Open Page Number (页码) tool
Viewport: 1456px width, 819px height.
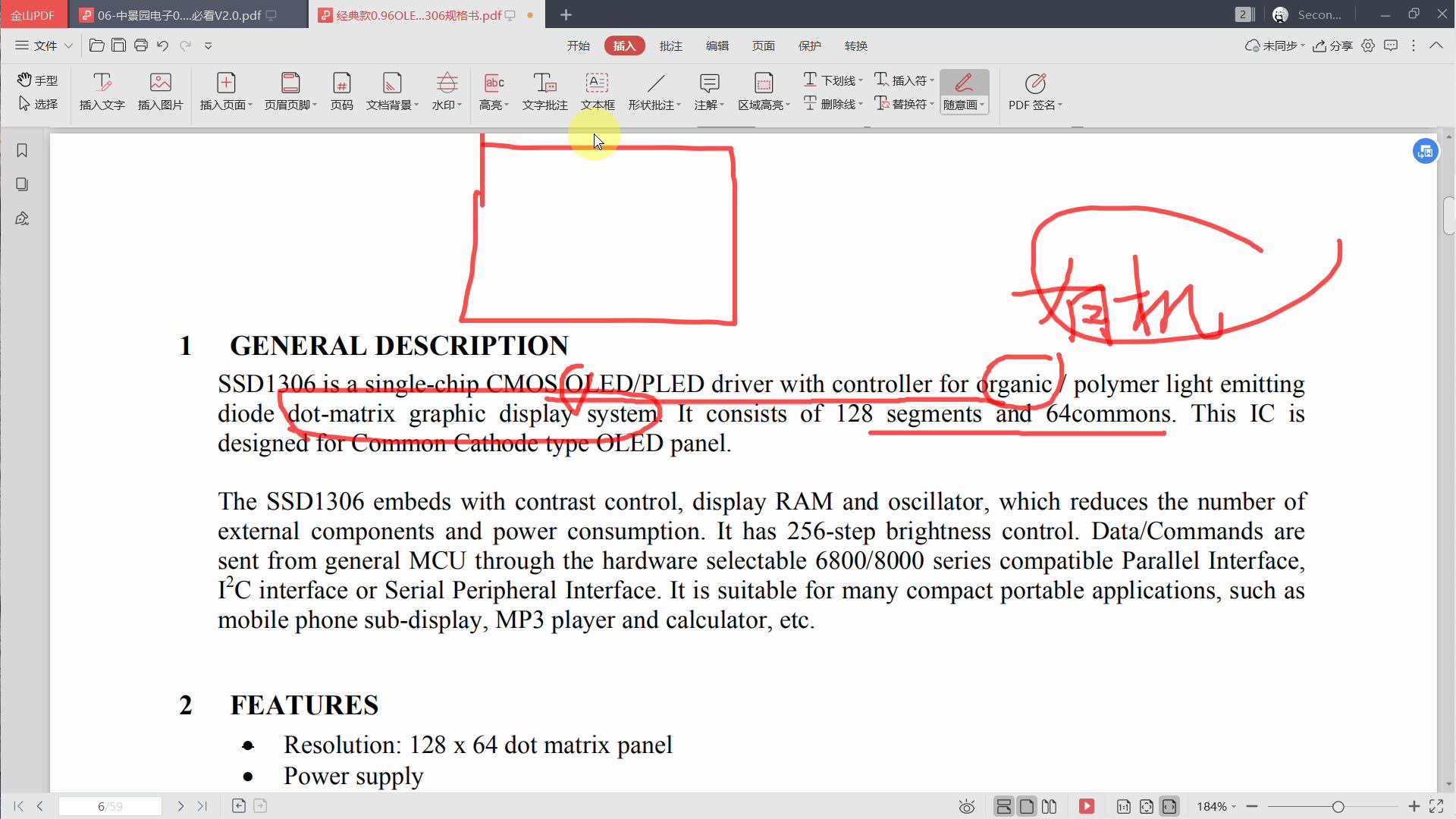[341, 92]
